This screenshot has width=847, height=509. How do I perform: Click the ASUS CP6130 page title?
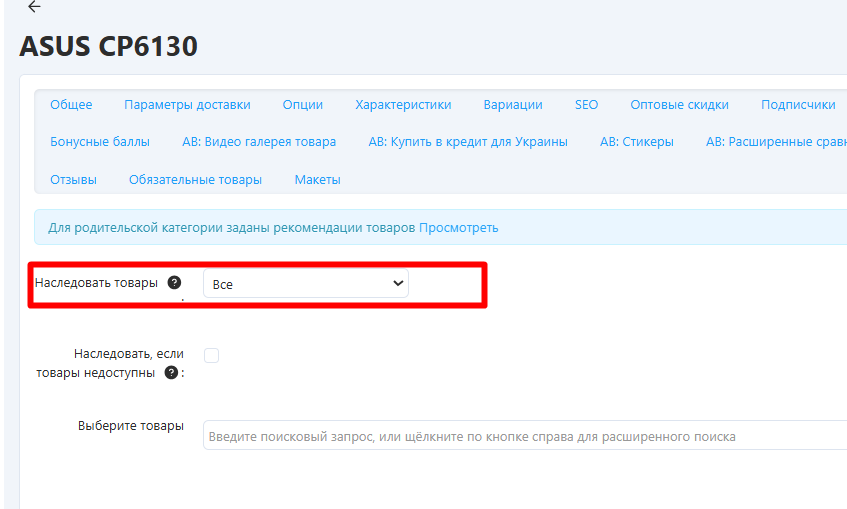pyautogui.click(x=109, y=46)
